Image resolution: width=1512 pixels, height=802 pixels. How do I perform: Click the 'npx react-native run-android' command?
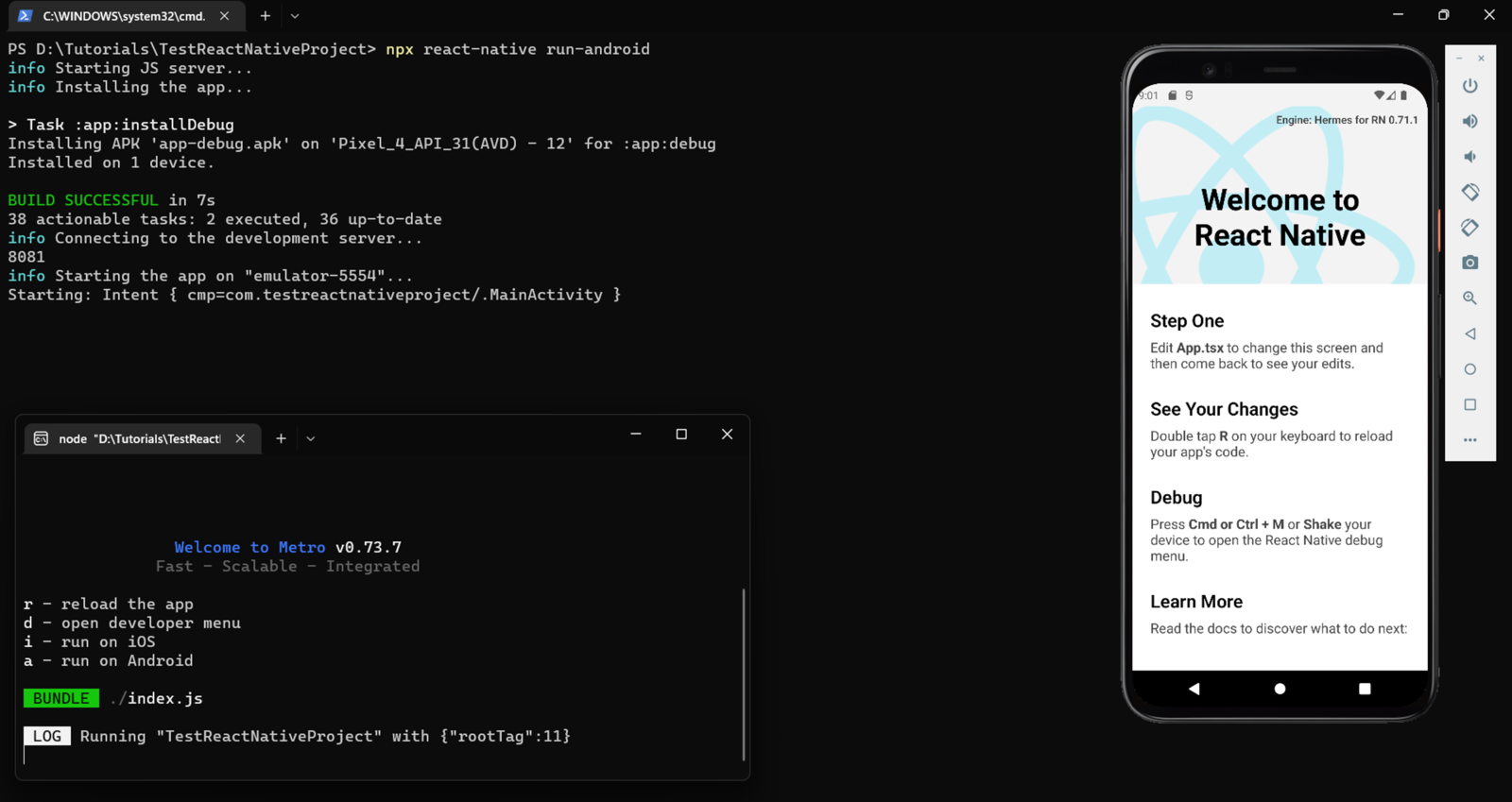[x=518, y=49]
